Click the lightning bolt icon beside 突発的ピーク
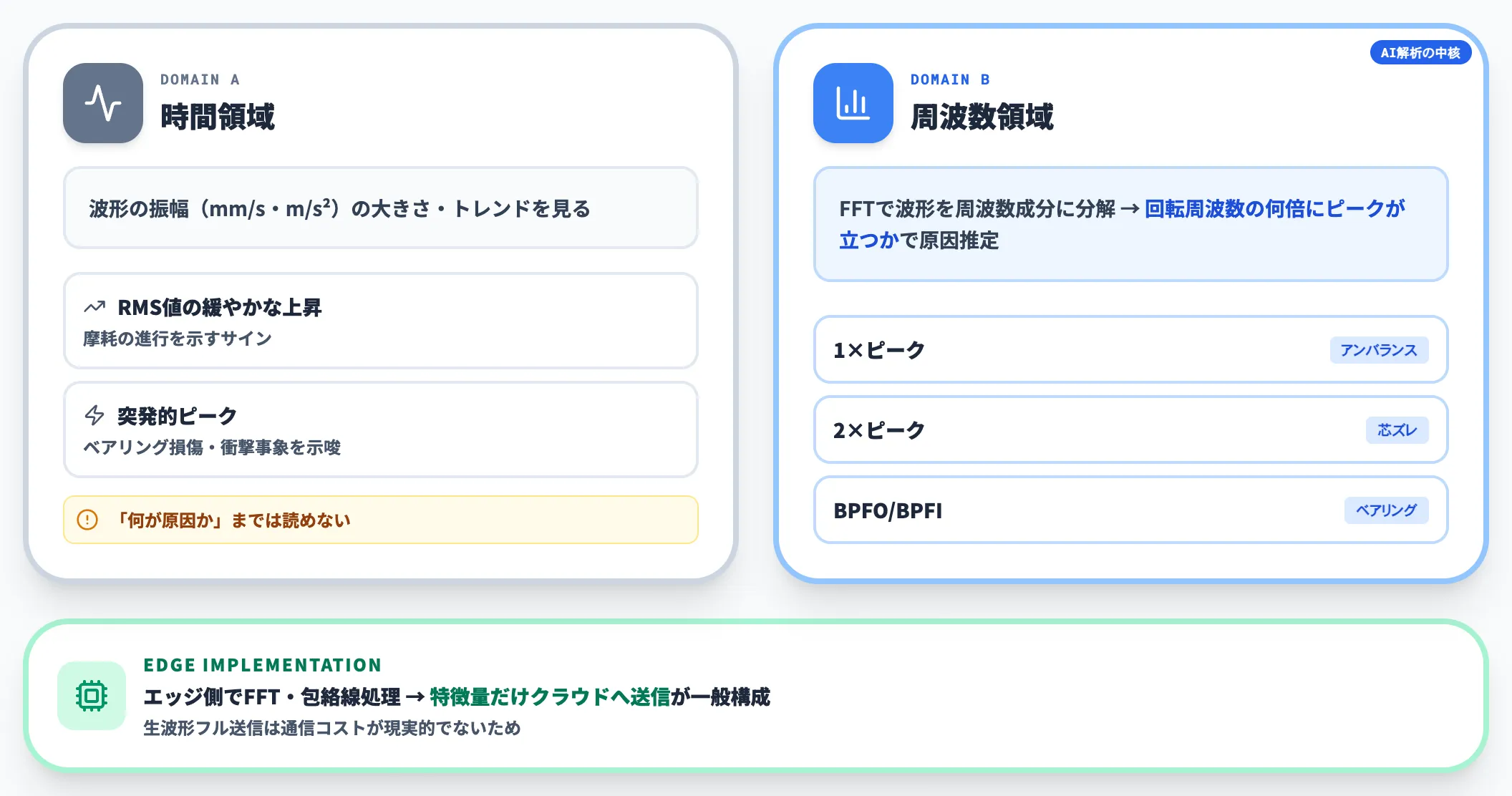 pos(94,415)
